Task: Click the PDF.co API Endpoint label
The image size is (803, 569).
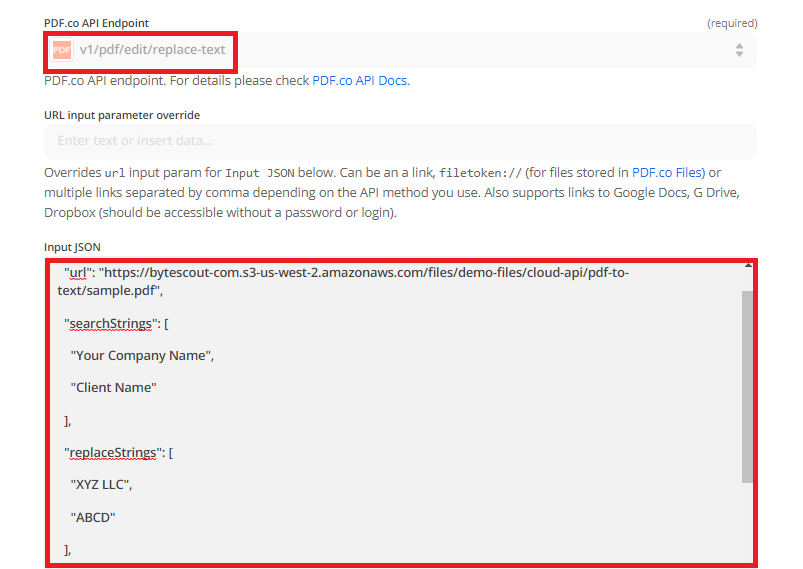Action: pos(96,23)
